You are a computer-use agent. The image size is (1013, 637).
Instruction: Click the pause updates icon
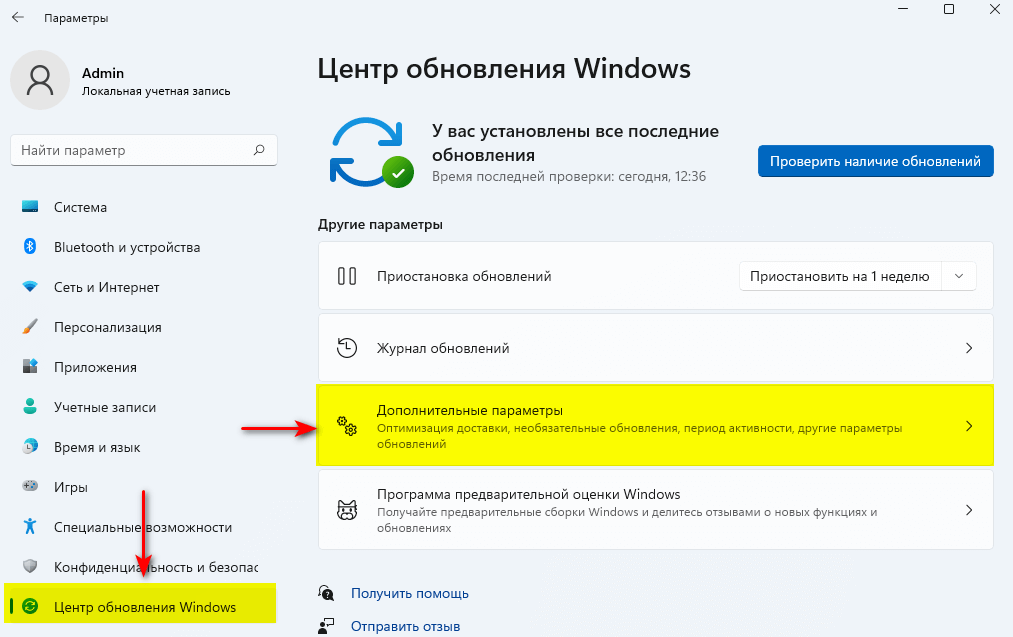click(x=347, y=276)
